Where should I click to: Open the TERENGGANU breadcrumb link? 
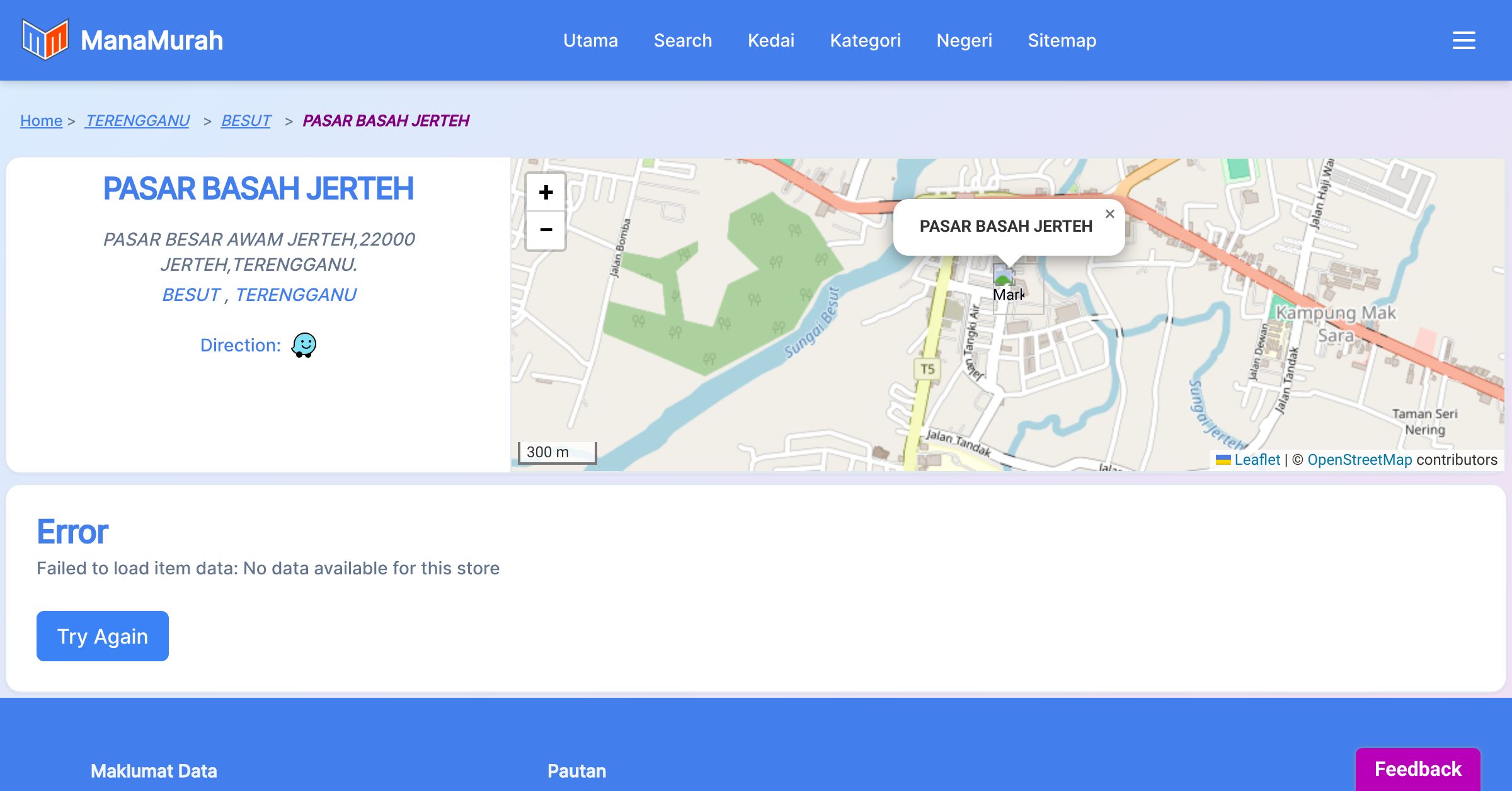137,120
